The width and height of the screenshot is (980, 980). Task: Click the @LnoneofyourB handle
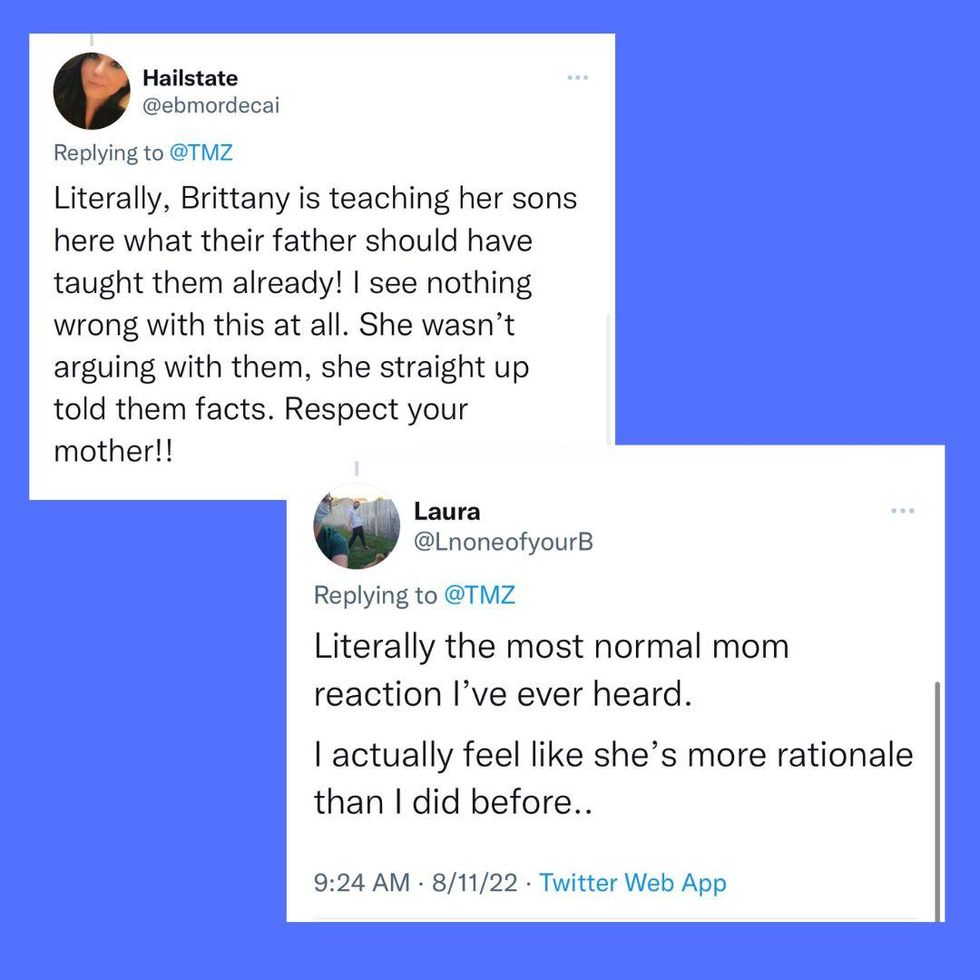point(504,541)
